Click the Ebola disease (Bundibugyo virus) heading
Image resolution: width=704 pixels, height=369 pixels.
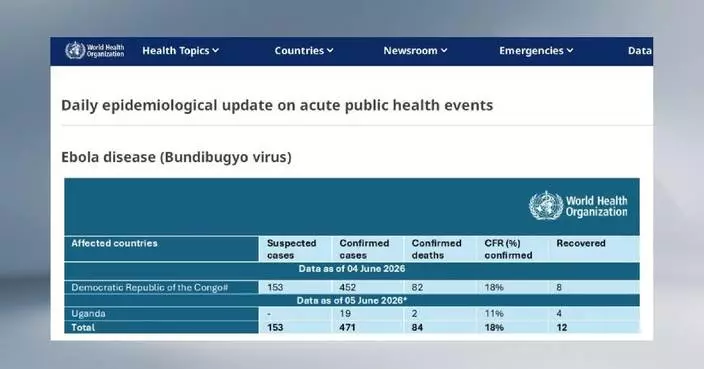point(176,157)
